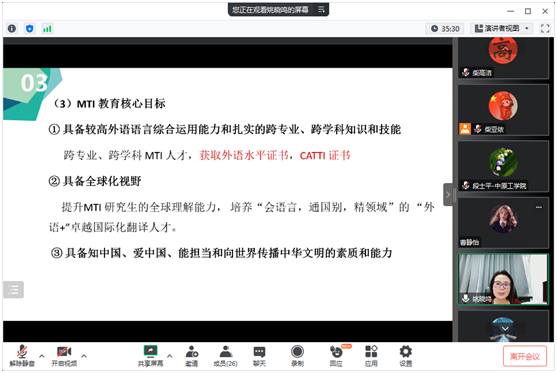Select the active speaker video thumbnail
The image size is (557, 373).
(503, 279)
